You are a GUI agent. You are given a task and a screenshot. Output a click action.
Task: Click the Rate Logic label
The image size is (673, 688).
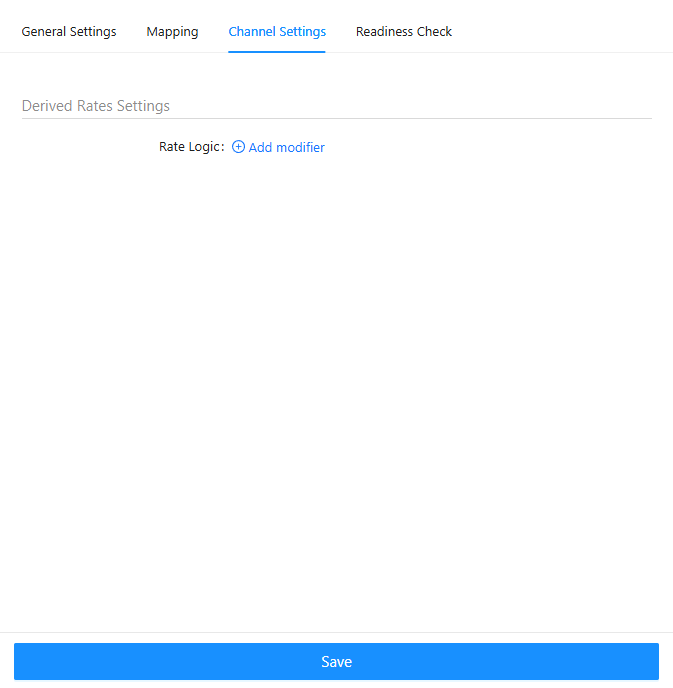(x=192, y=147)
